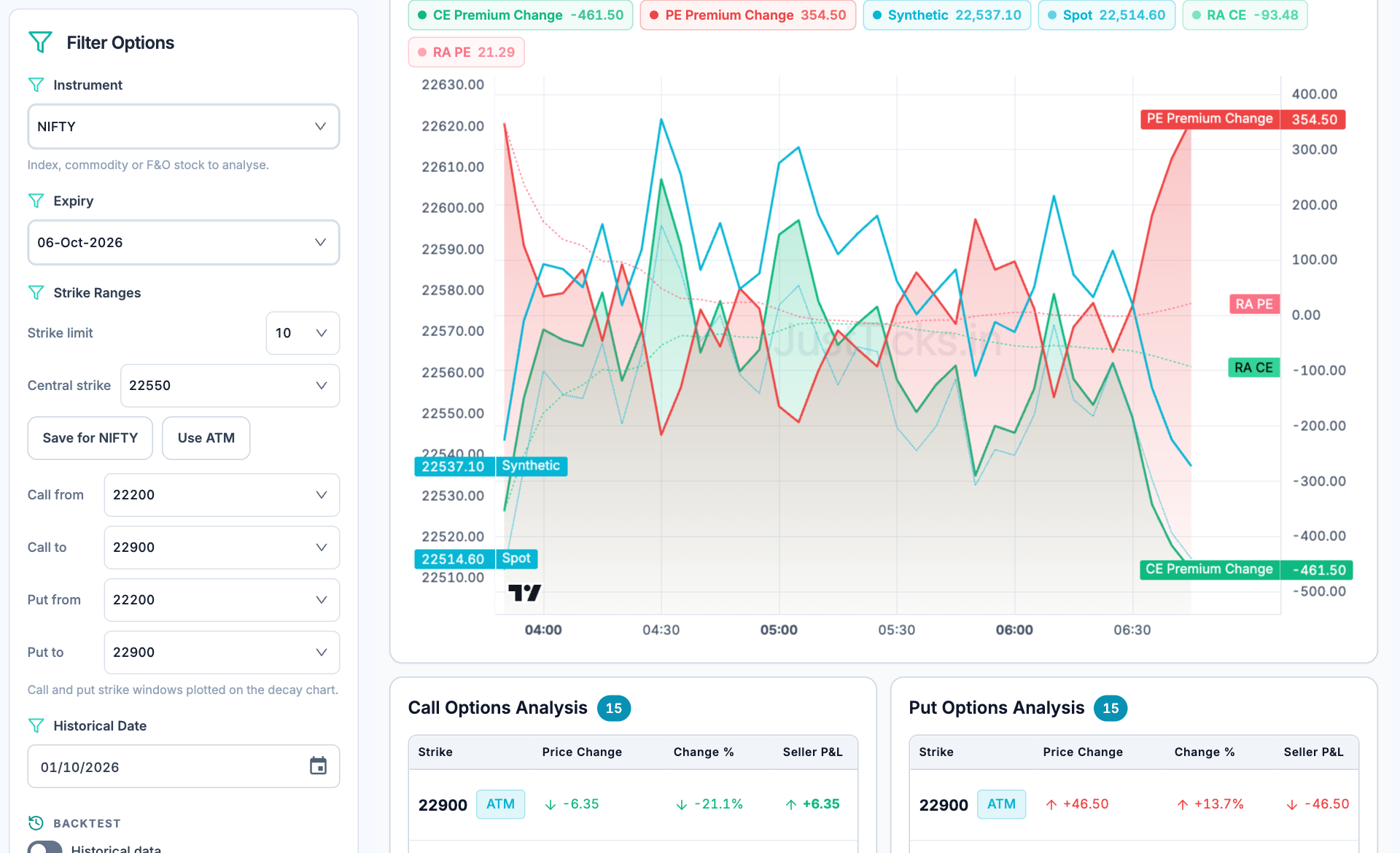This screenshot has width=1400, height=853.
Task: Toggle the Synthetic legend series
Action: point(947,15)
